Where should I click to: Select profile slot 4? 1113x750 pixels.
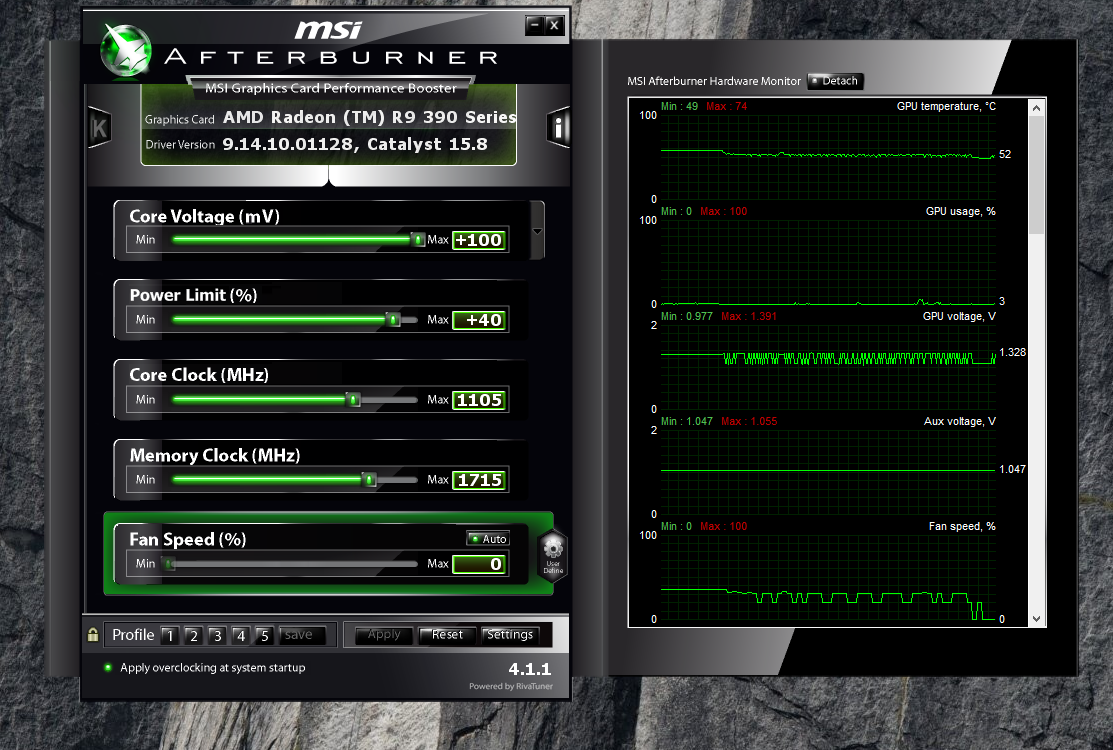pyautogui.click(x=241, y=635)
